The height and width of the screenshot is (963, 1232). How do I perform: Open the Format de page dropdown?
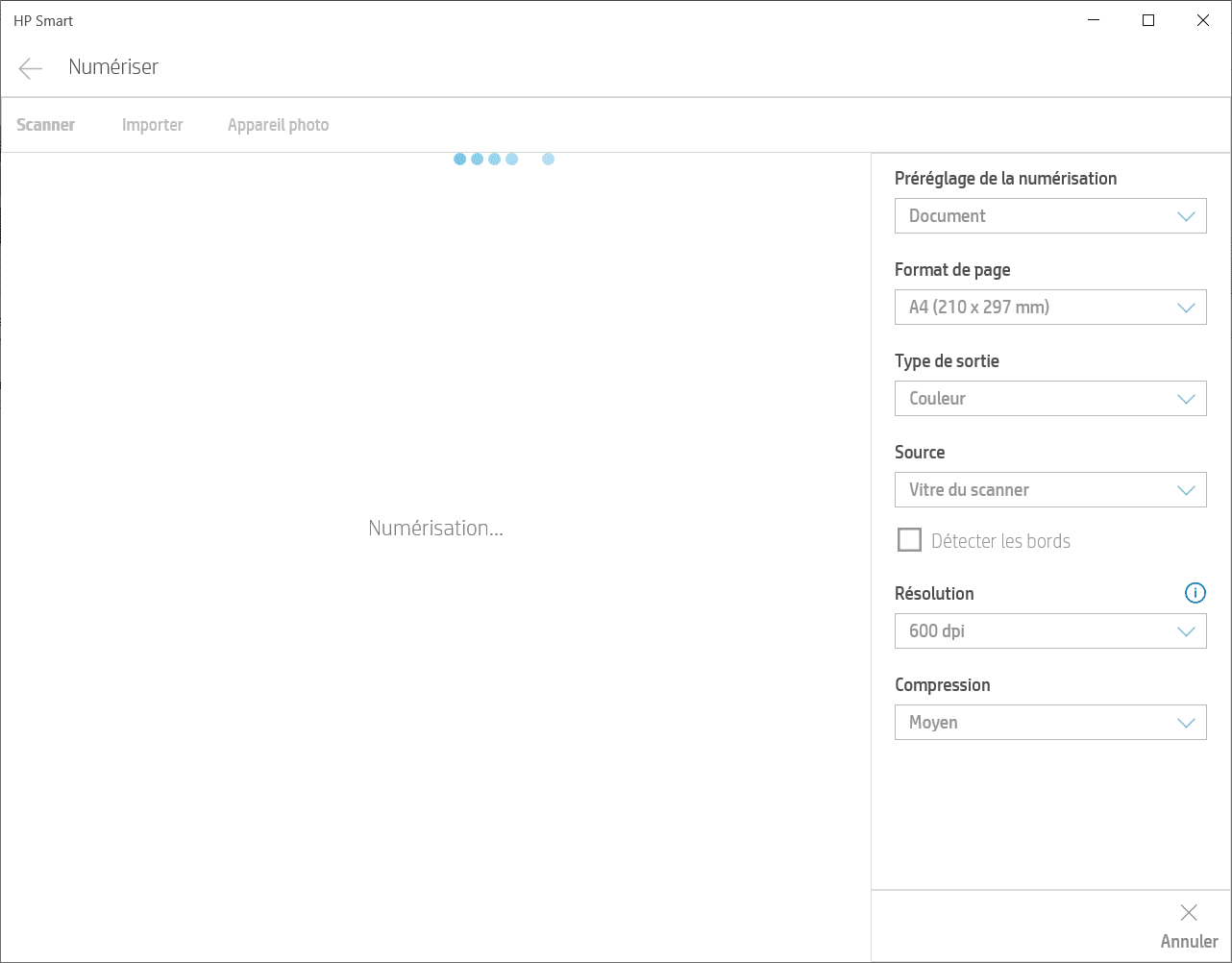pos(1050,307)
